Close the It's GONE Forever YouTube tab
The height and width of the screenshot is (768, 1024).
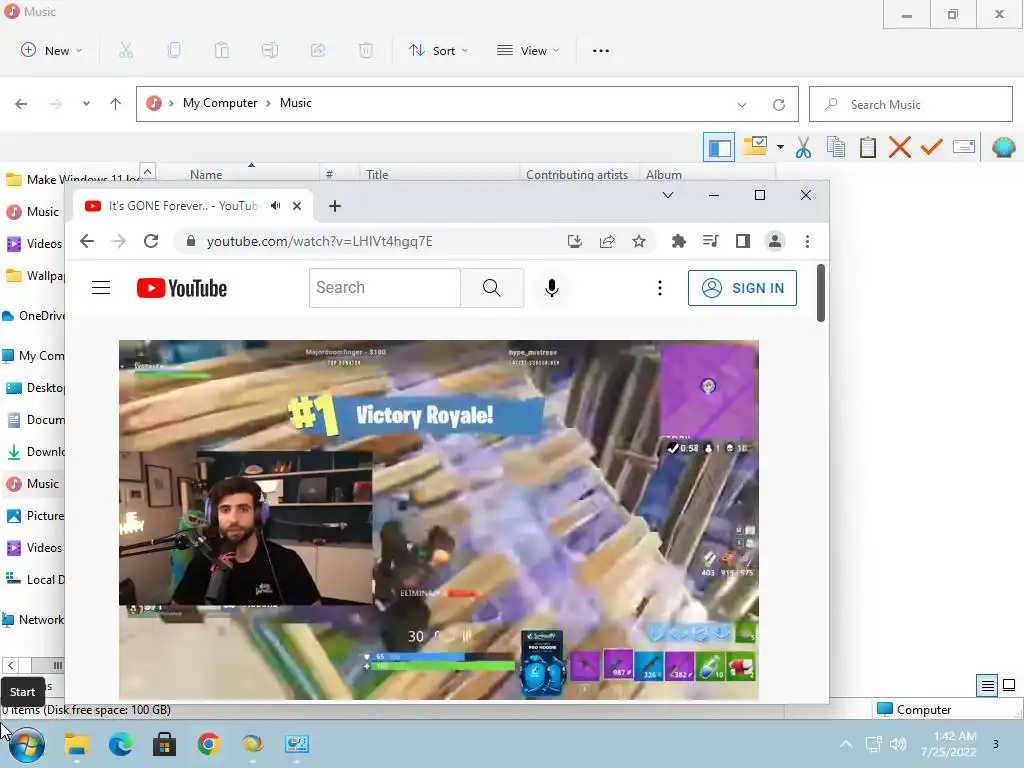pyautogui.click(x=297, y=206)
